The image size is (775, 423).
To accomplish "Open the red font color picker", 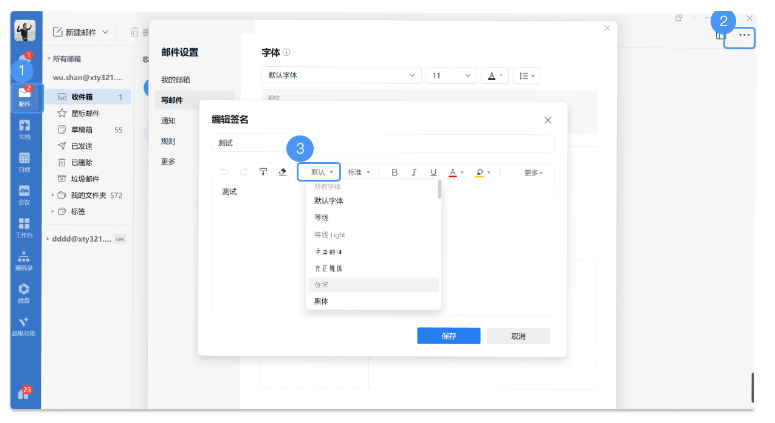I will point(453,172).
